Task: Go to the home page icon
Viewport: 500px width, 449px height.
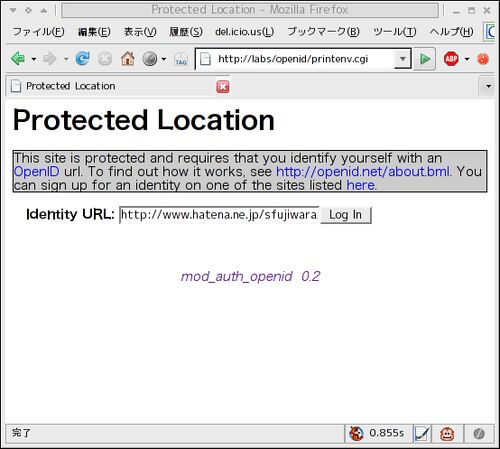Action: click(128, 59)
